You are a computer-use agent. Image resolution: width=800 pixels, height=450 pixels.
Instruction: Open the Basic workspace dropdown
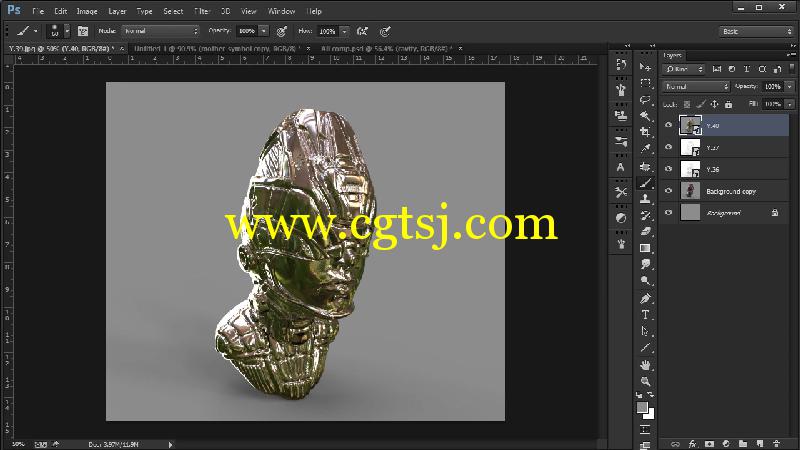tap(756, 32)
